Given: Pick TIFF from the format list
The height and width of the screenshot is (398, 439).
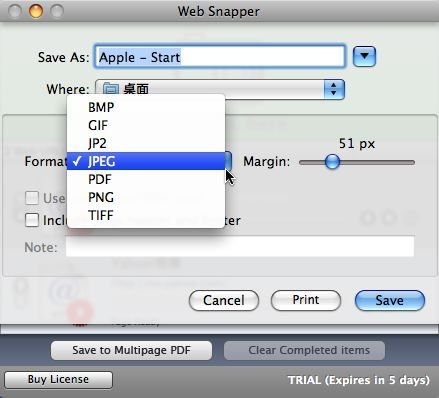Looking at the screenshot, I should pos(146,215).
